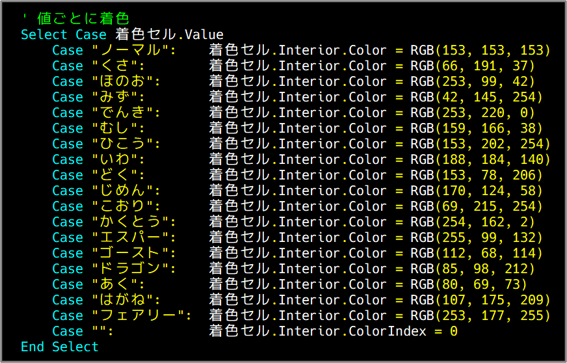Click the string "はがね"
The width and height of the screenshot is (567, 363).
[x=122, y=300]
